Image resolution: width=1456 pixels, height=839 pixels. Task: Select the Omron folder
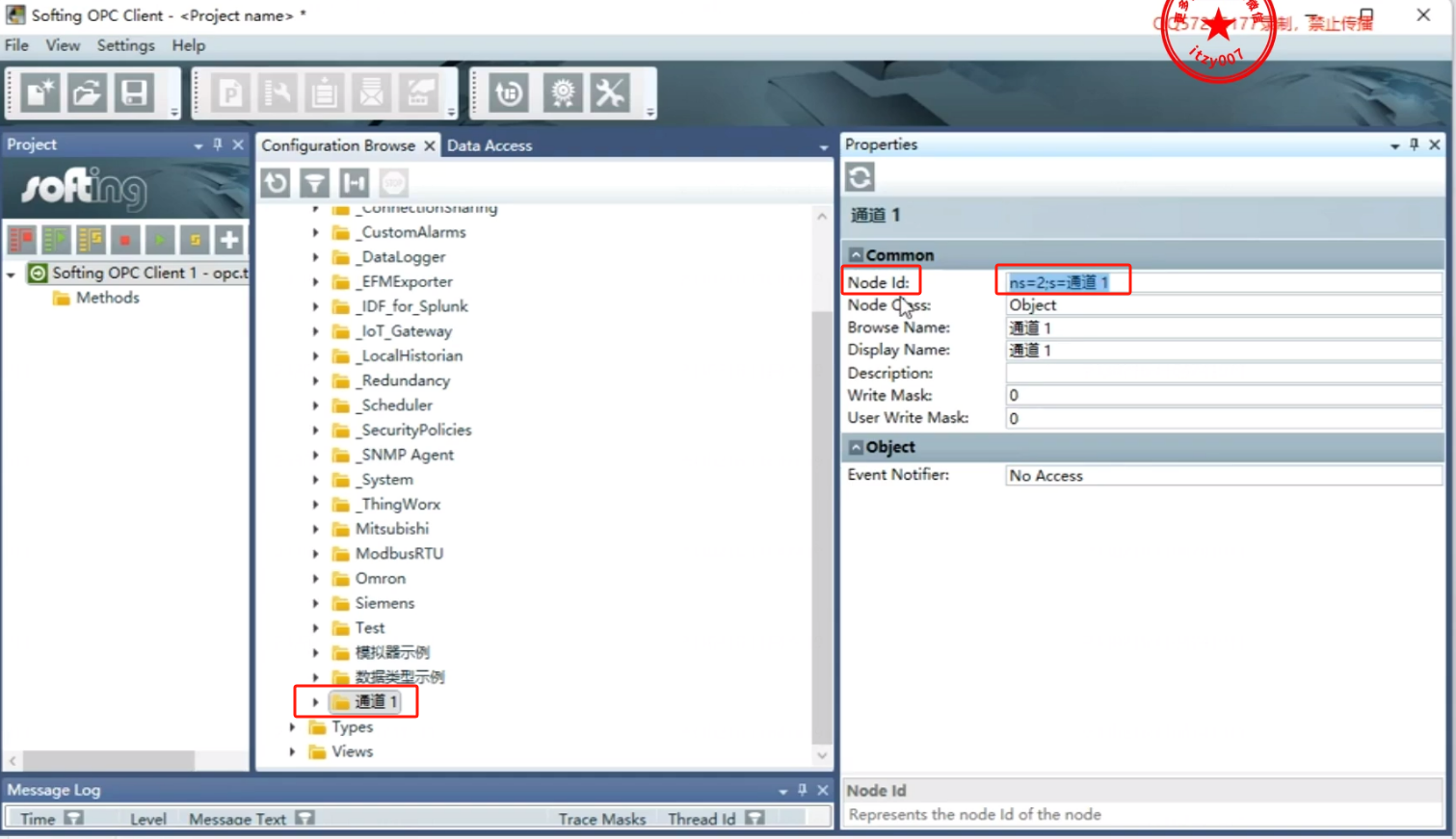pos(380,578)
